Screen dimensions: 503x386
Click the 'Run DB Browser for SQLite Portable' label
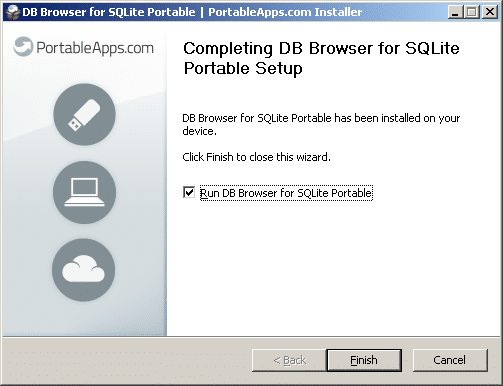click(286, 193)
